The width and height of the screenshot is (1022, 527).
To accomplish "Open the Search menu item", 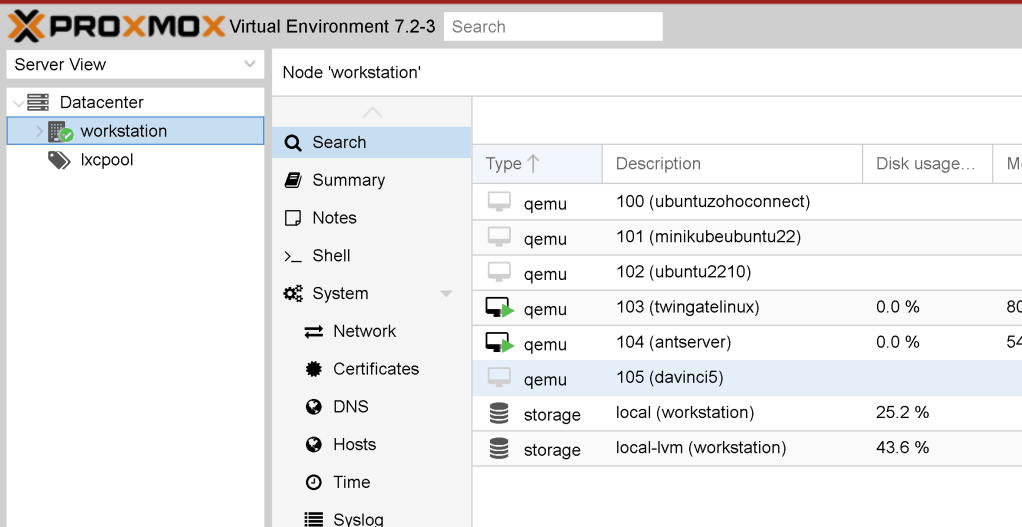I will coord(372,143).
